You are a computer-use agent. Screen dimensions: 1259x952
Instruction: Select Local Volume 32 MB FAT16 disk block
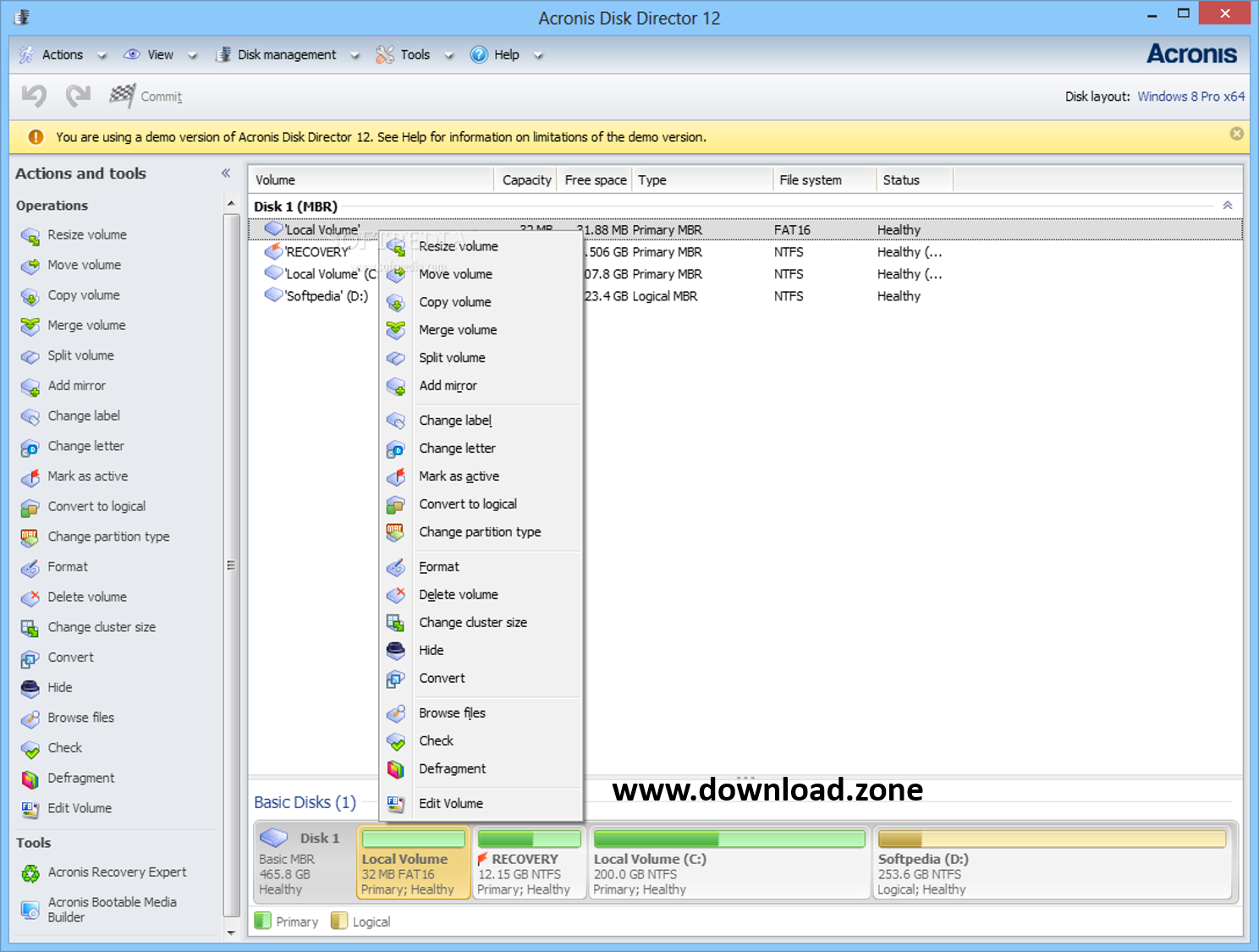click(414, 862)
